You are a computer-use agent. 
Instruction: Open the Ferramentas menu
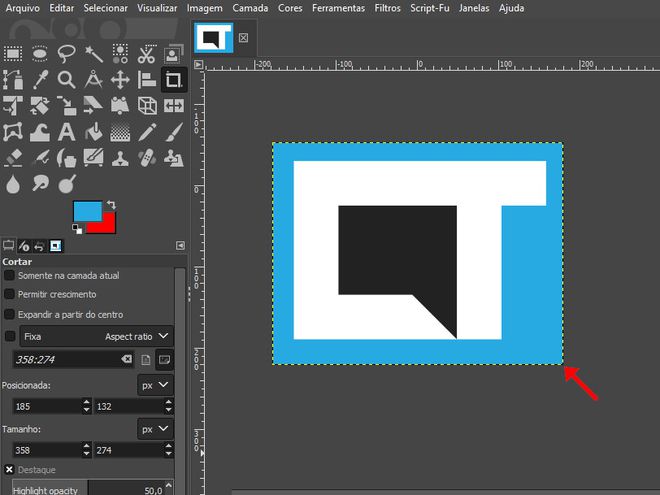[x=338, y=8]
